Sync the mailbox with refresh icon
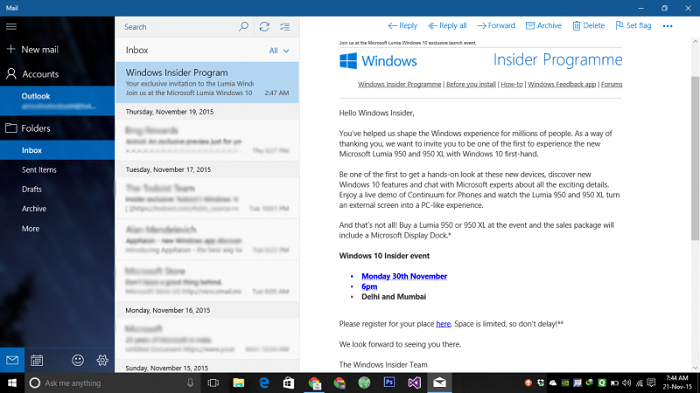This screenshot has height=393, width=700. pyautogui.click(x=264, y=27)
